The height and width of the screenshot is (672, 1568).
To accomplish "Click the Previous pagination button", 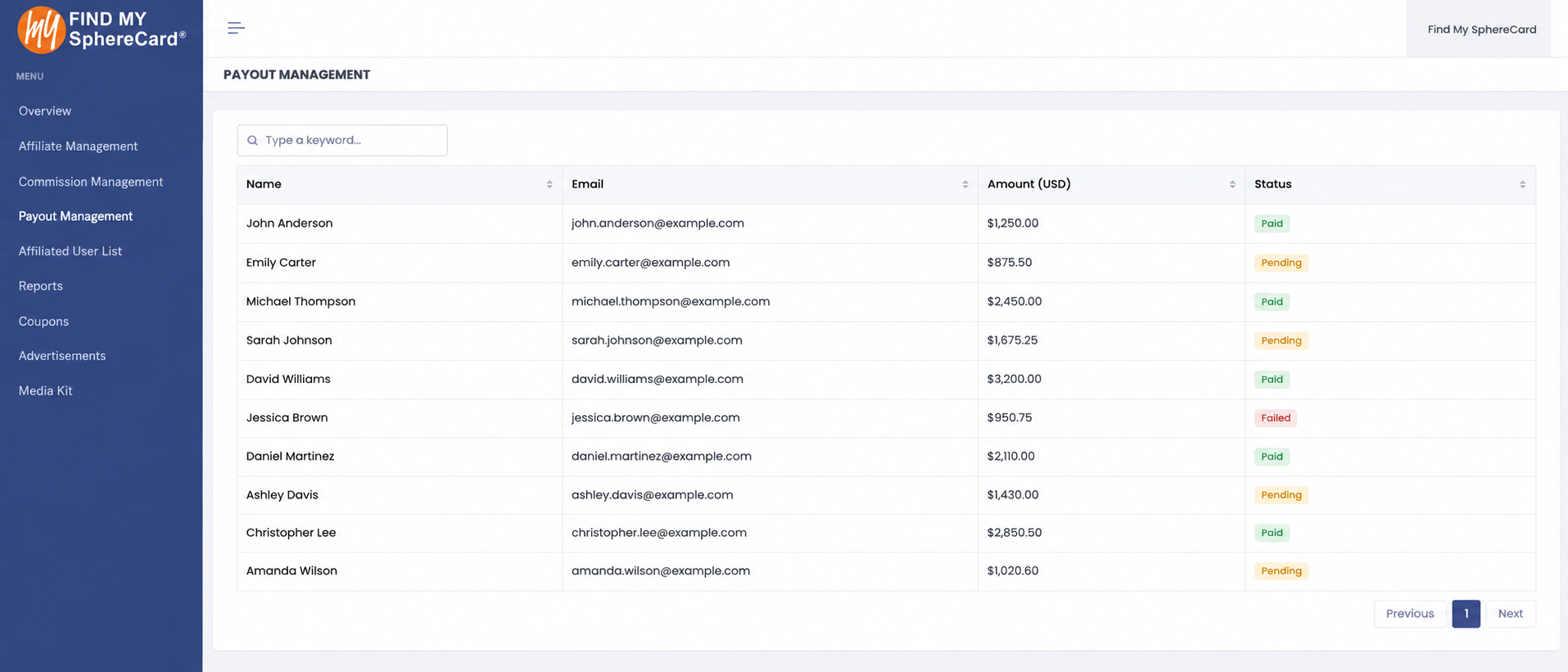I will [x=1410, y=614].
